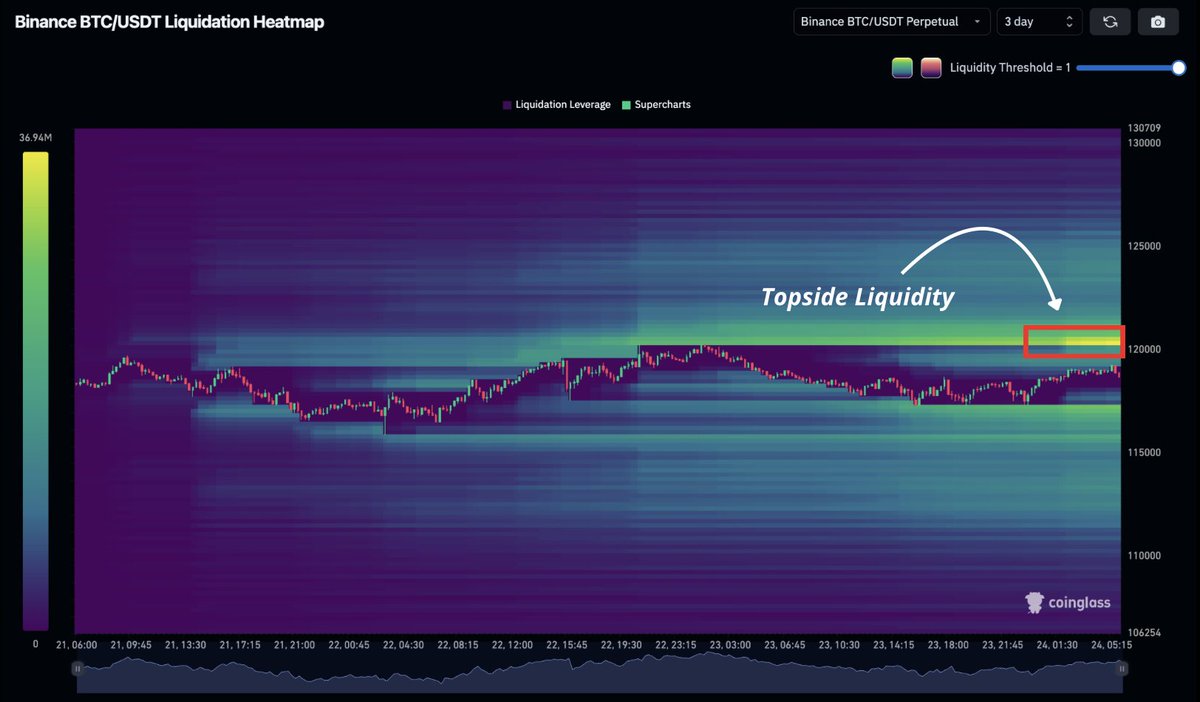
Task: Click the 22, 12:00 time axis label
Action: point(512,645)
